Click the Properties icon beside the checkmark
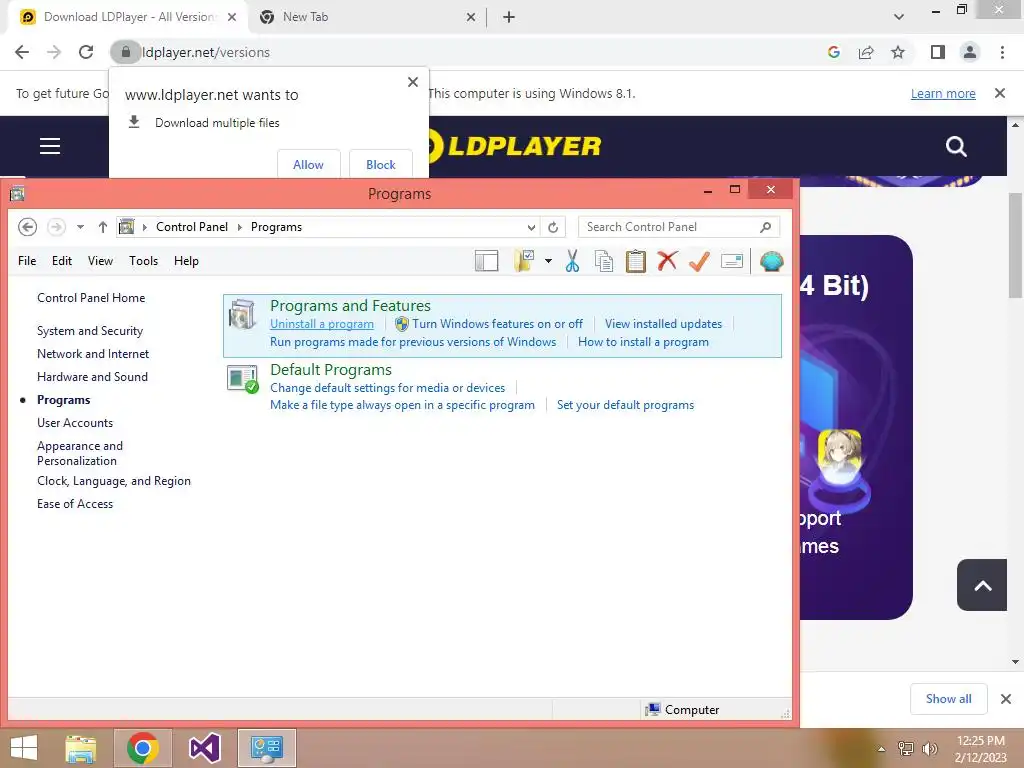The width and height of the screenshot is (1024, 768). pos(731,261)
